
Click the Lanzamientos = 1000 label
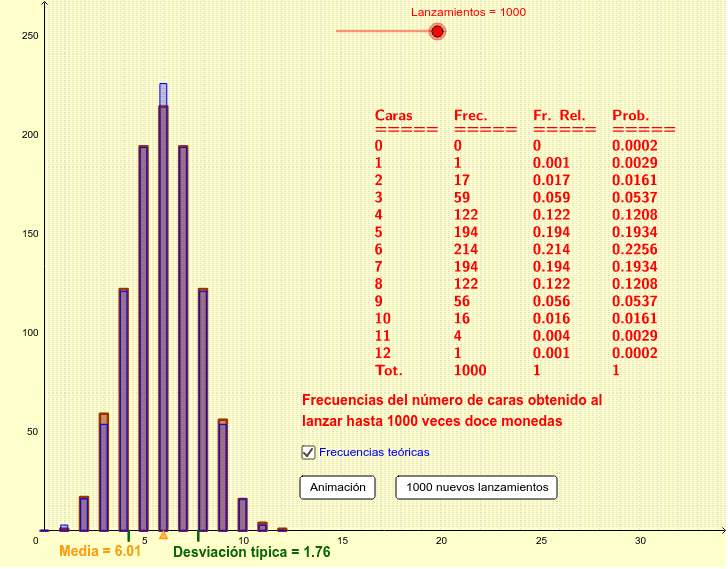click(468, 13)
